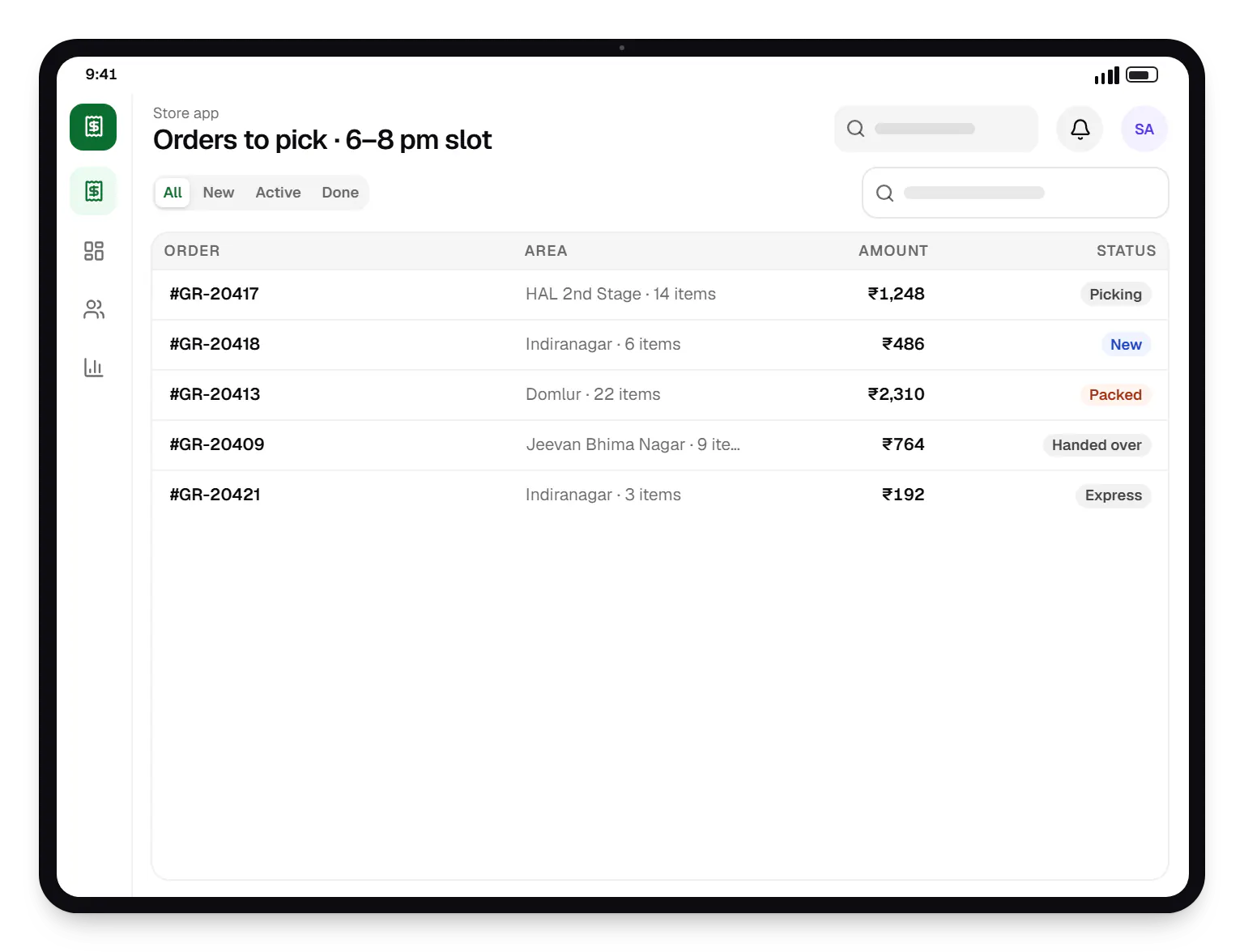Image resolution: width=1244 pixels, height=952 pixels.
Task: Open the analytics bar chart sidebar icon
Action: 94,368
